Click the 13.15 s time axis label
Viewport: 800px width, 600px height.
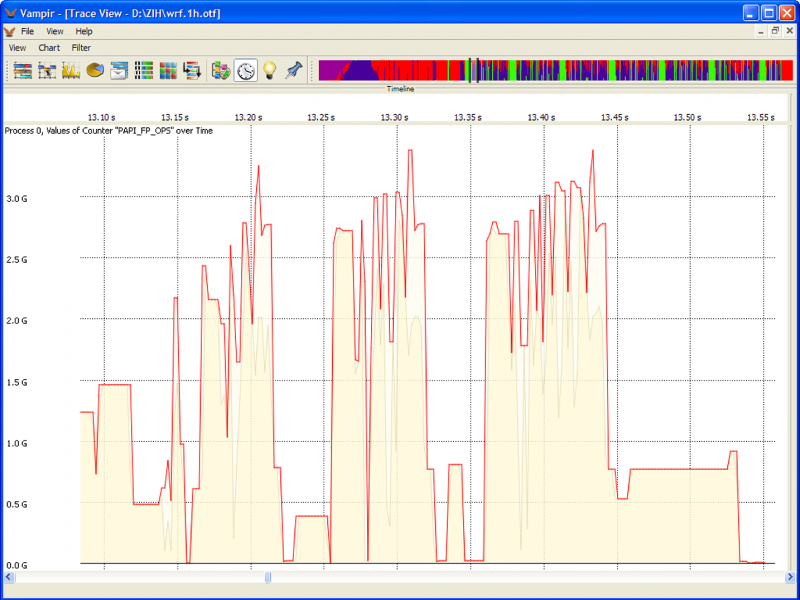[x=175, y=117]
